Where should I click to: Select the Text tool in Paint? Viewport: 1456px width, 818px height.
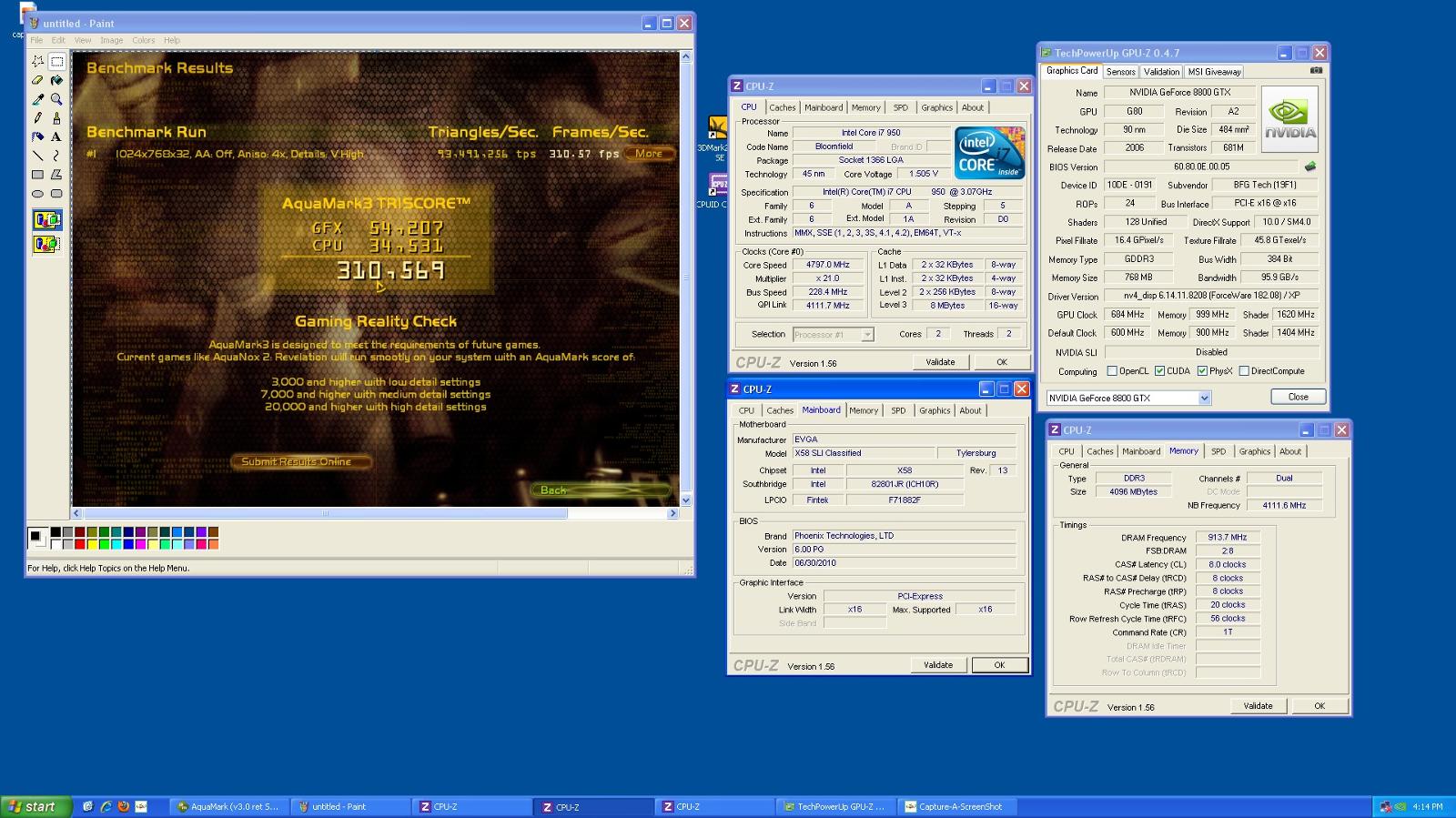(x=56, y=136)
